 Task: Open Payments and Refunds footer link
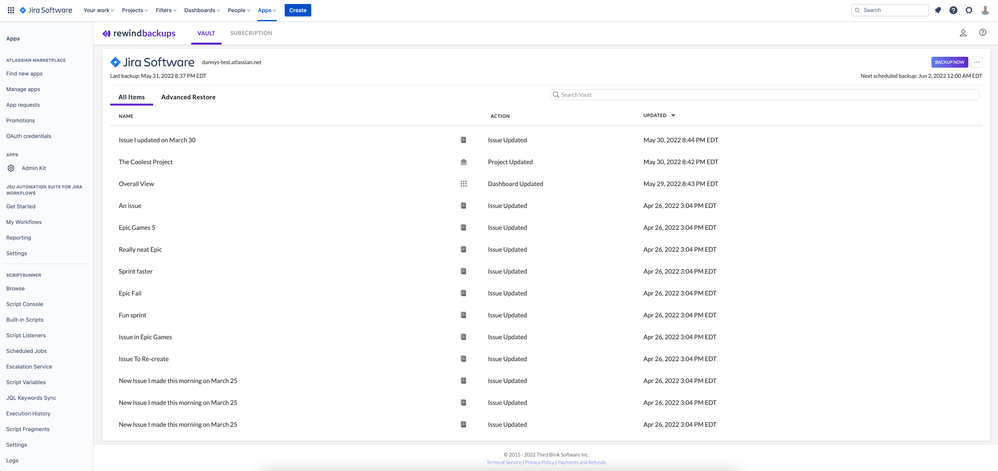click(x=582, y=462)
